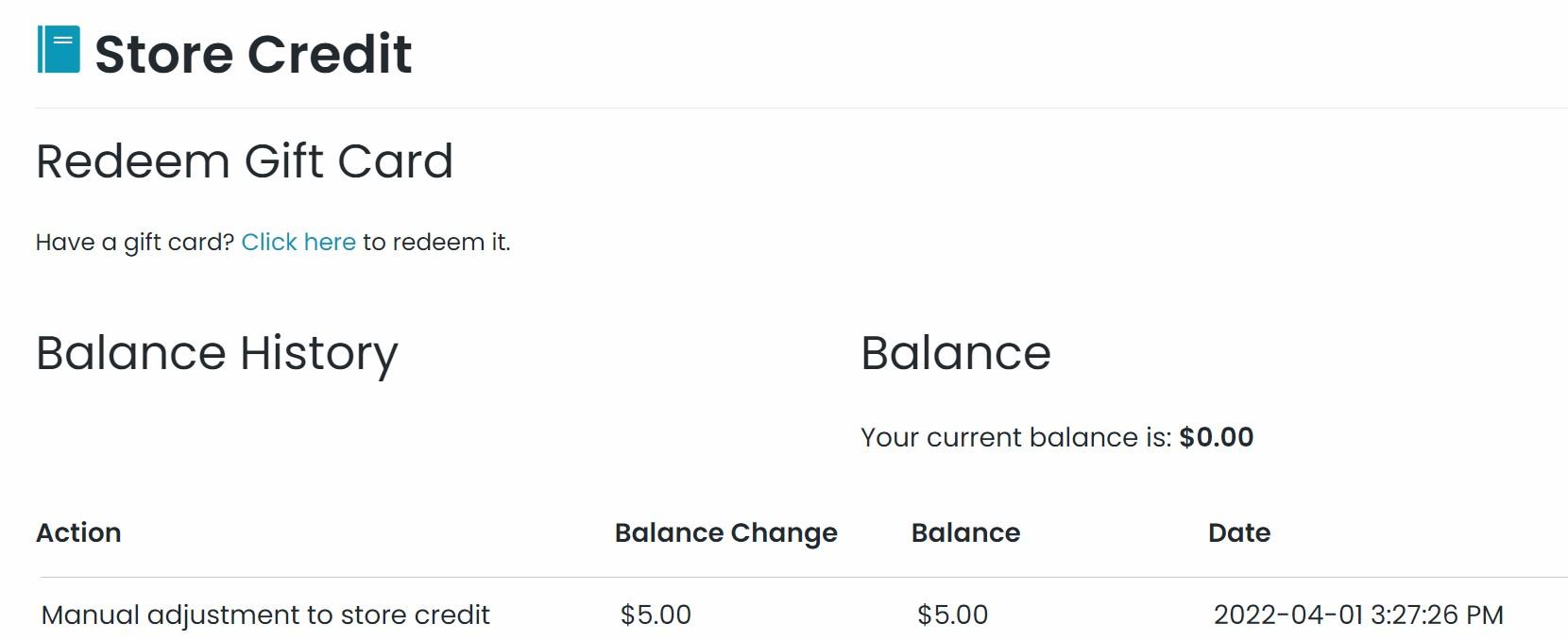Image resolution: width=1568 pixels, height=640 pixels.
Task: Click the 'to redeem it.' text
Action: (436, 243)
